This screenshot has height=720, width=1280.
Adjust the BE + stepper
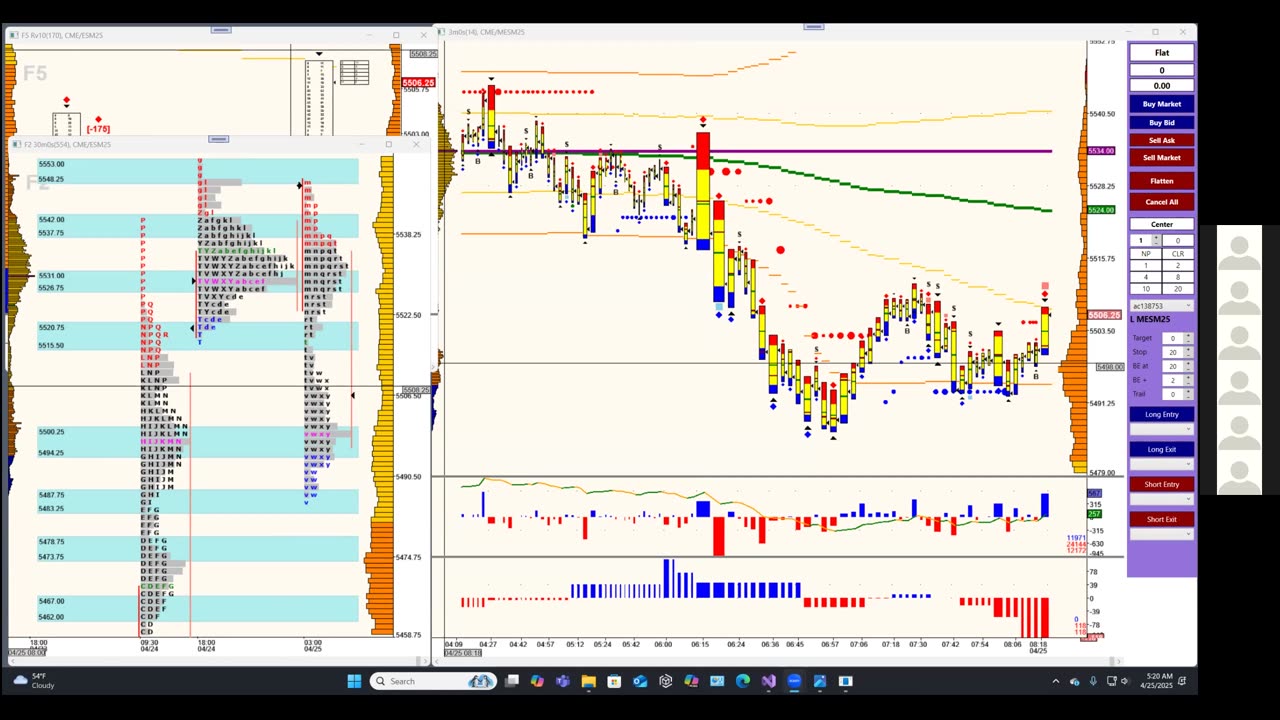(1188, 380)
